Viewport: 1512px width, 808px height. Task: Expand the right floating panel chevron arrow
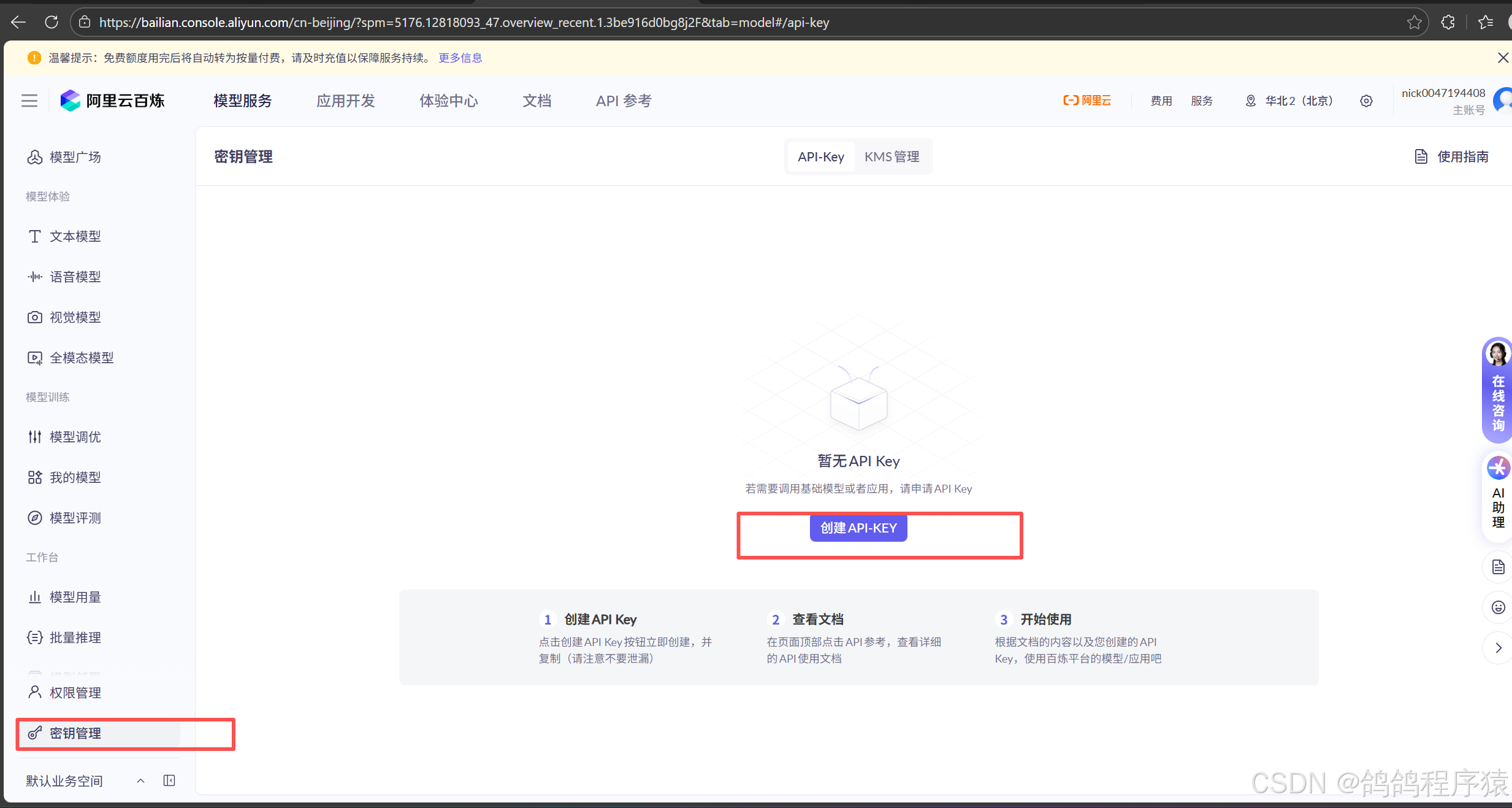pos(1498,648)
